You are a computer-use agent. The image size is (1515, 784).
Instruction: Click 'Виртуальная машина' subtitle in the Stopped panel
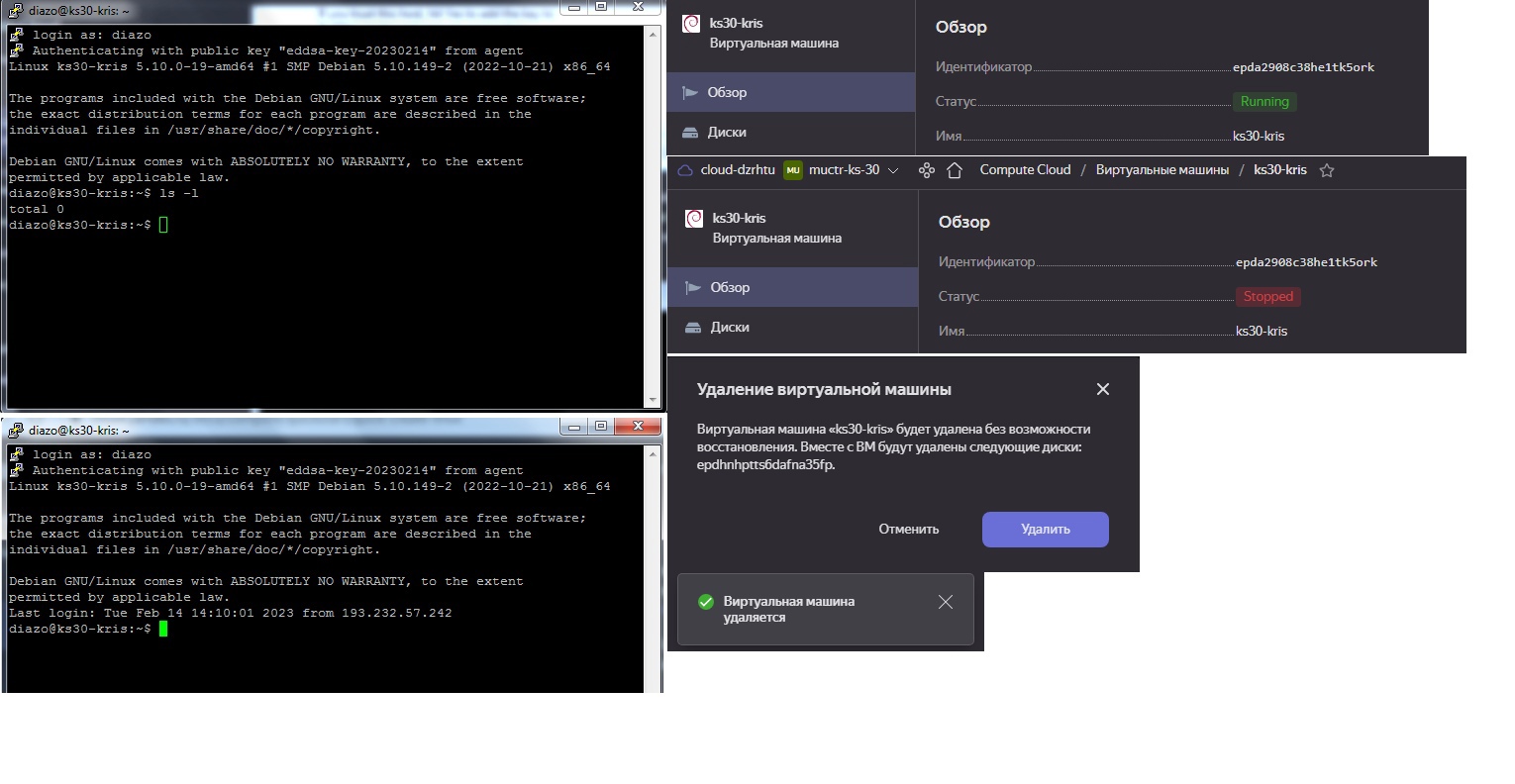[776, 239]
